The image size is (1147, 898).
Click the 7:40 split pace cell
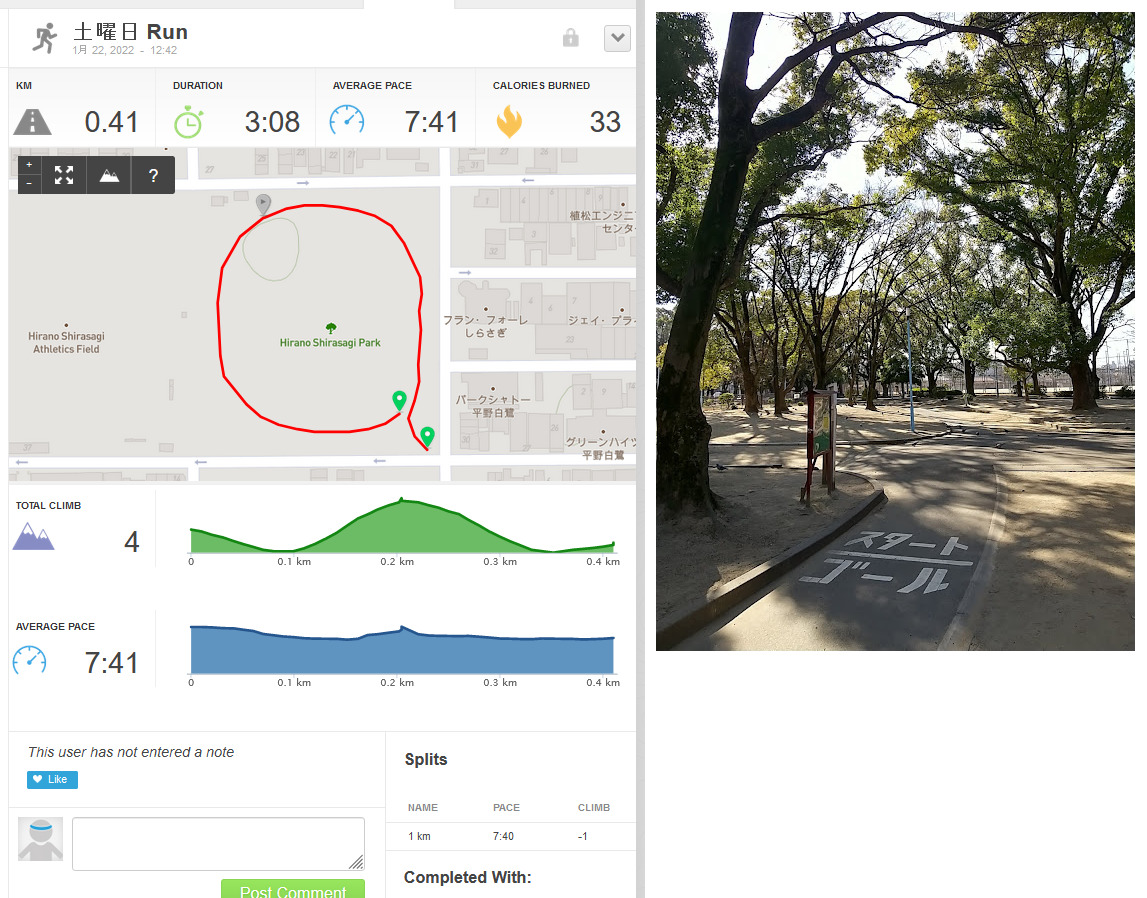(x=503, y=836)
